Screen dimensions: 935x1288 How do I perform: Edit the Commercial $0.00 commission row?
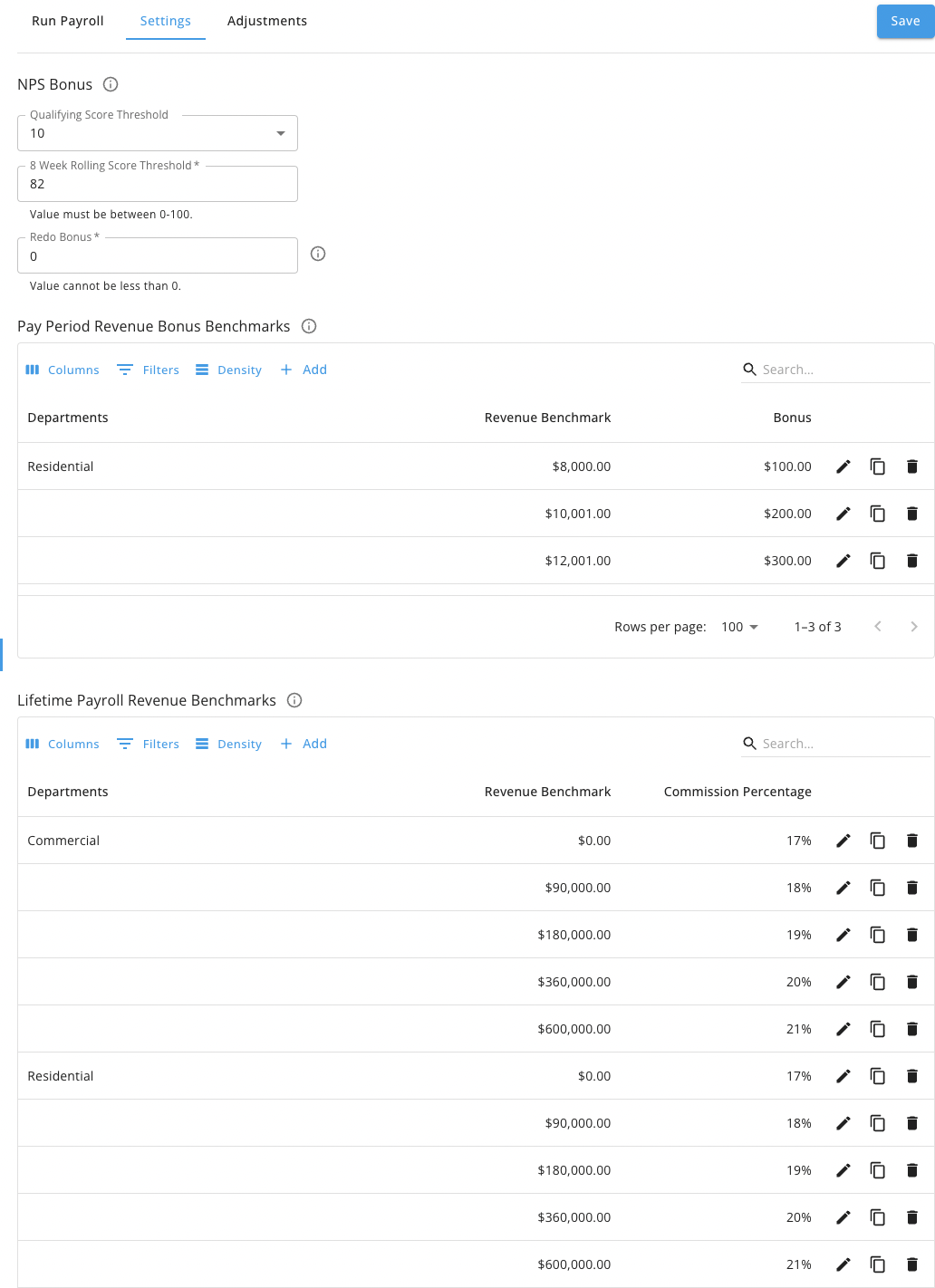[843, 841]
